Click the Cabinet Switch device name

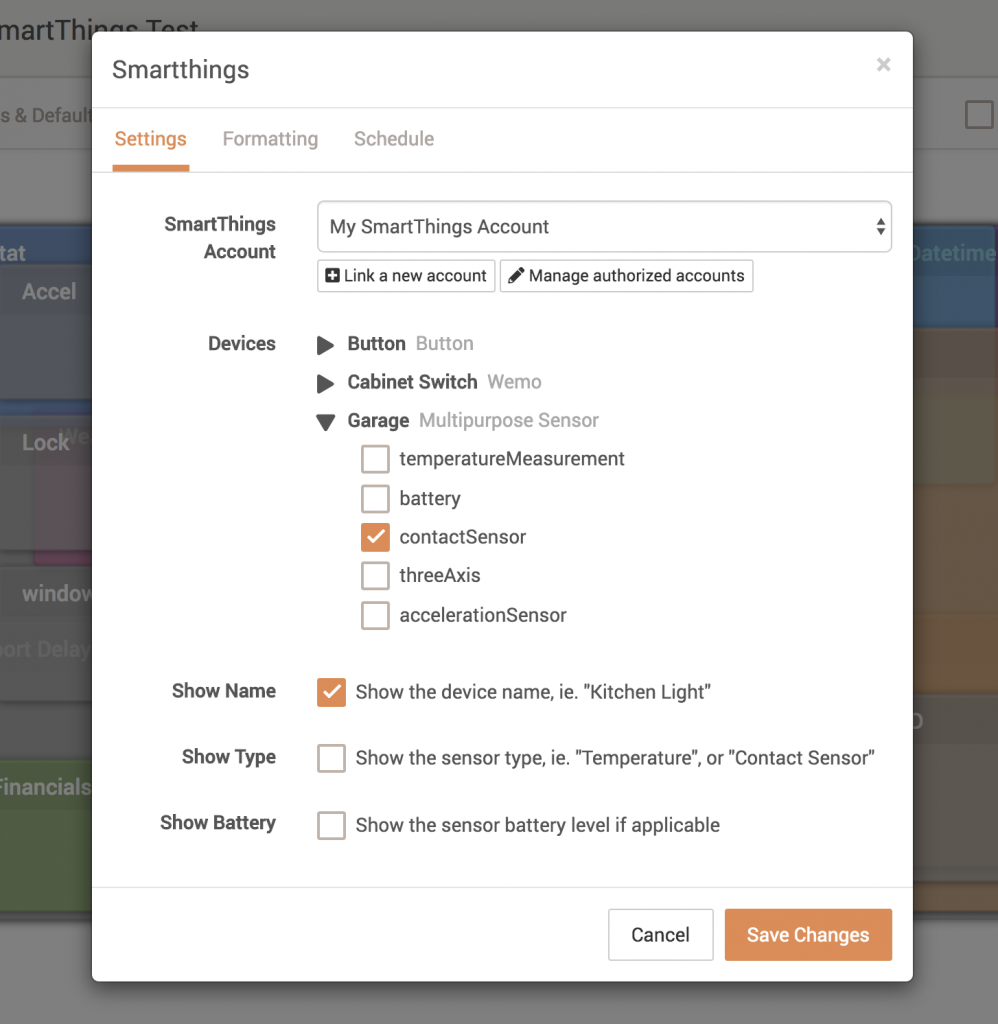412,382
